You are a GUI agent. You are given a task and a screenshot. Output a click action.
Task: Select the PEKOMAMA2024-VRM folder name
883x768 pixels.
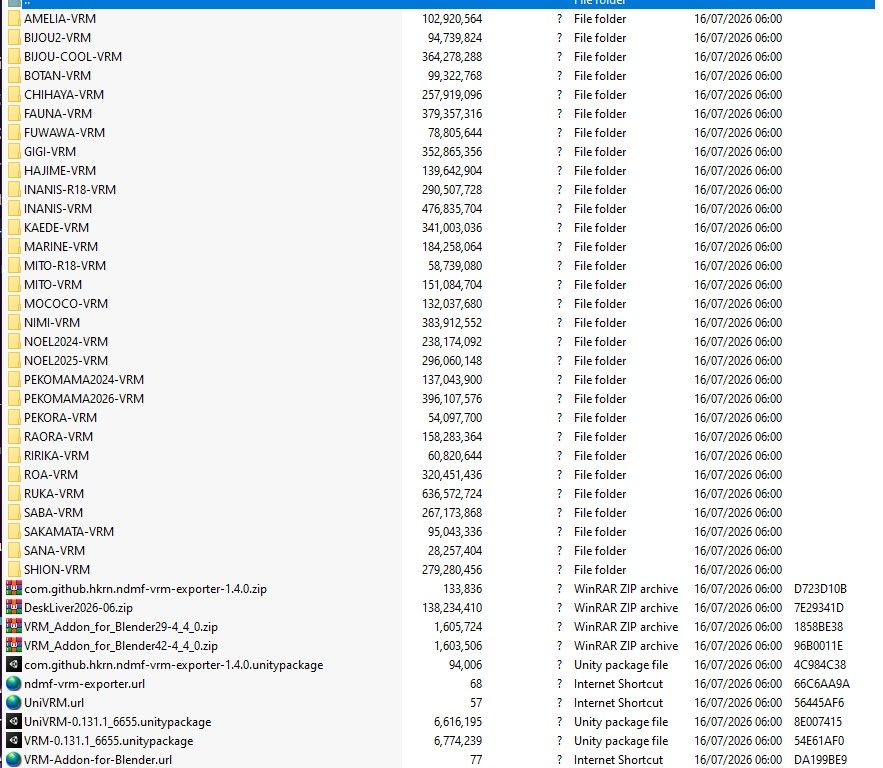[84, 380]
